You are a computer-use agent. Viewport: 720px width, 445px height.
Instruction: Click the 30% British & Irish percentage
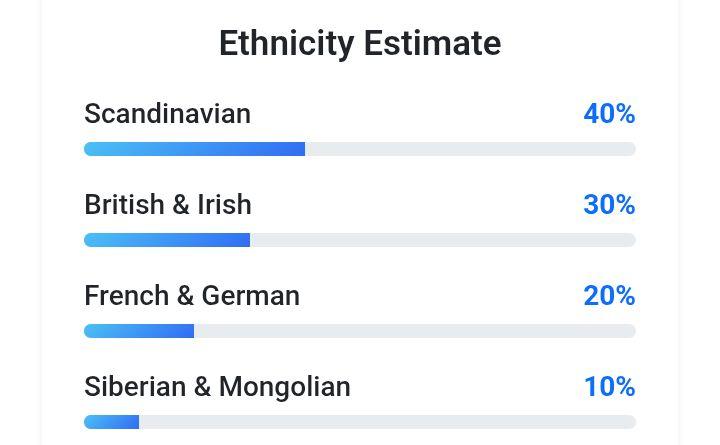[x=609, y=205]
